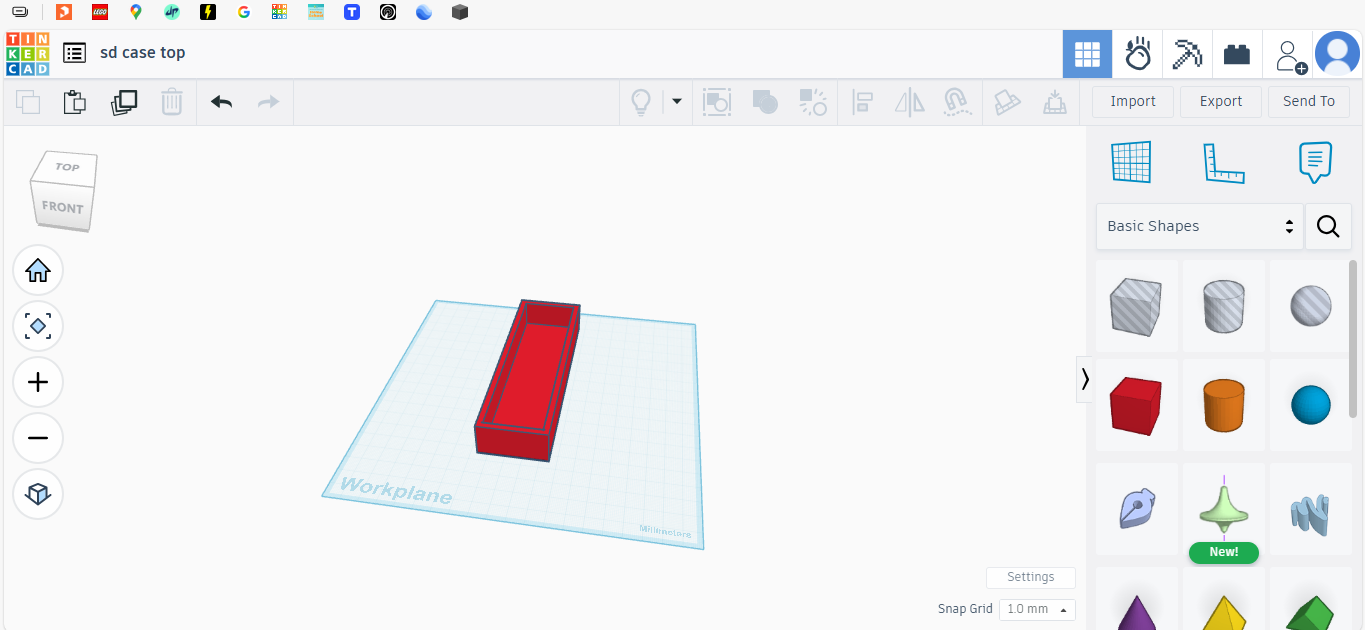Viewport: 1365px width, 630px height.
Task: Click the Align tool icon
Action: (862, 101)
